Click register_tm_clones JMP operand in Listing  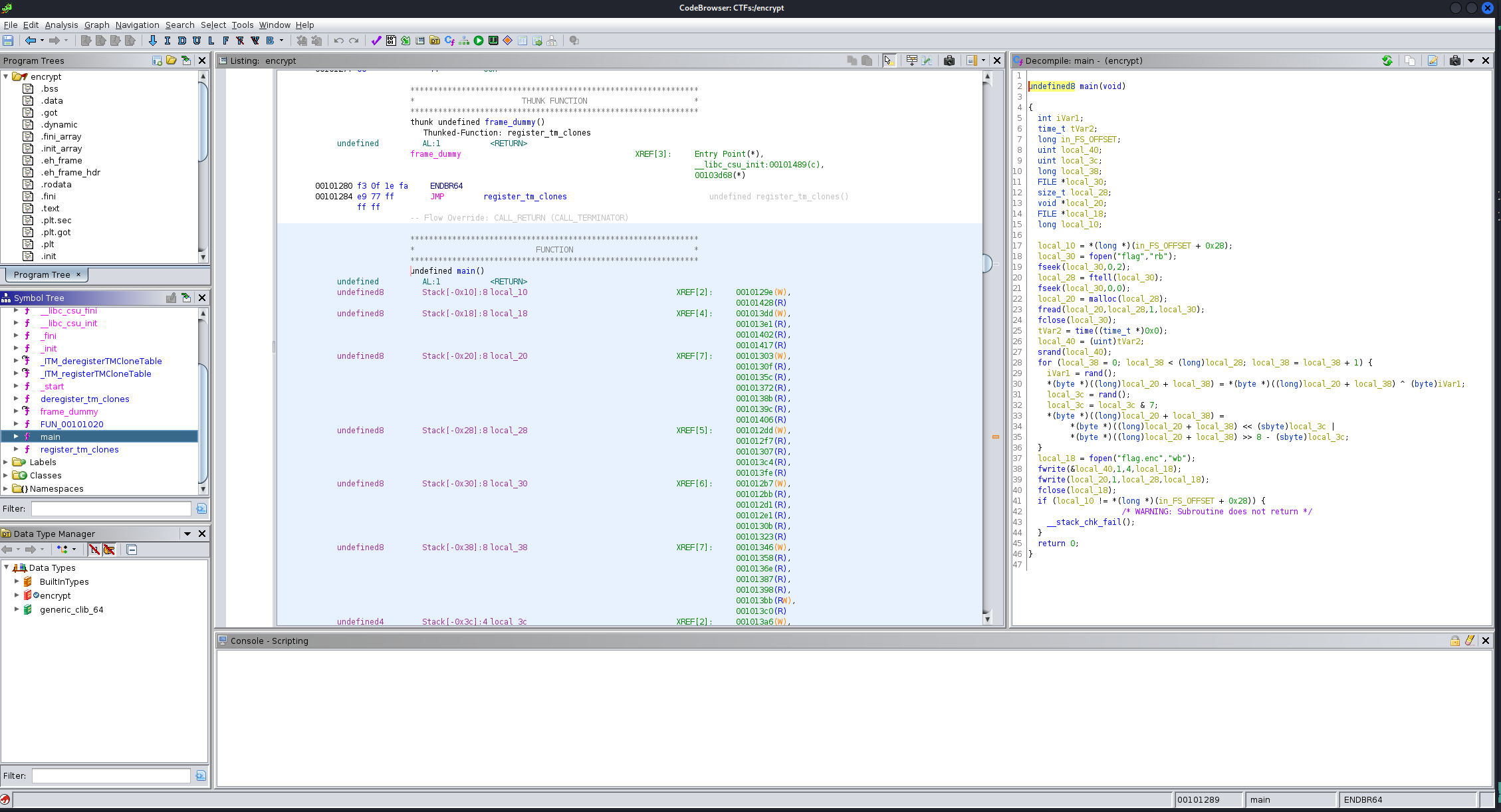click(x=525, y=197)
